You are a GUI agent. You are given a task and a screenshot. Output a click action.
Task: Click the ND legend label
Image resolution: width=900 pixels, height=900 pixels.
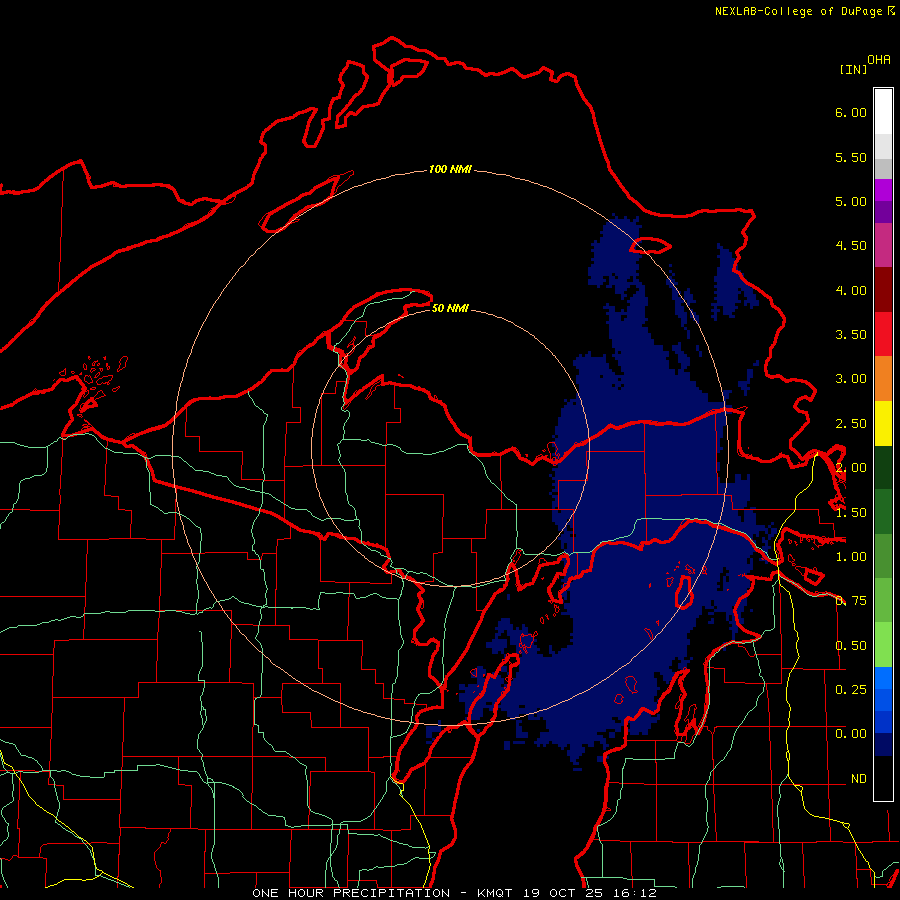[x=859, y=779]
